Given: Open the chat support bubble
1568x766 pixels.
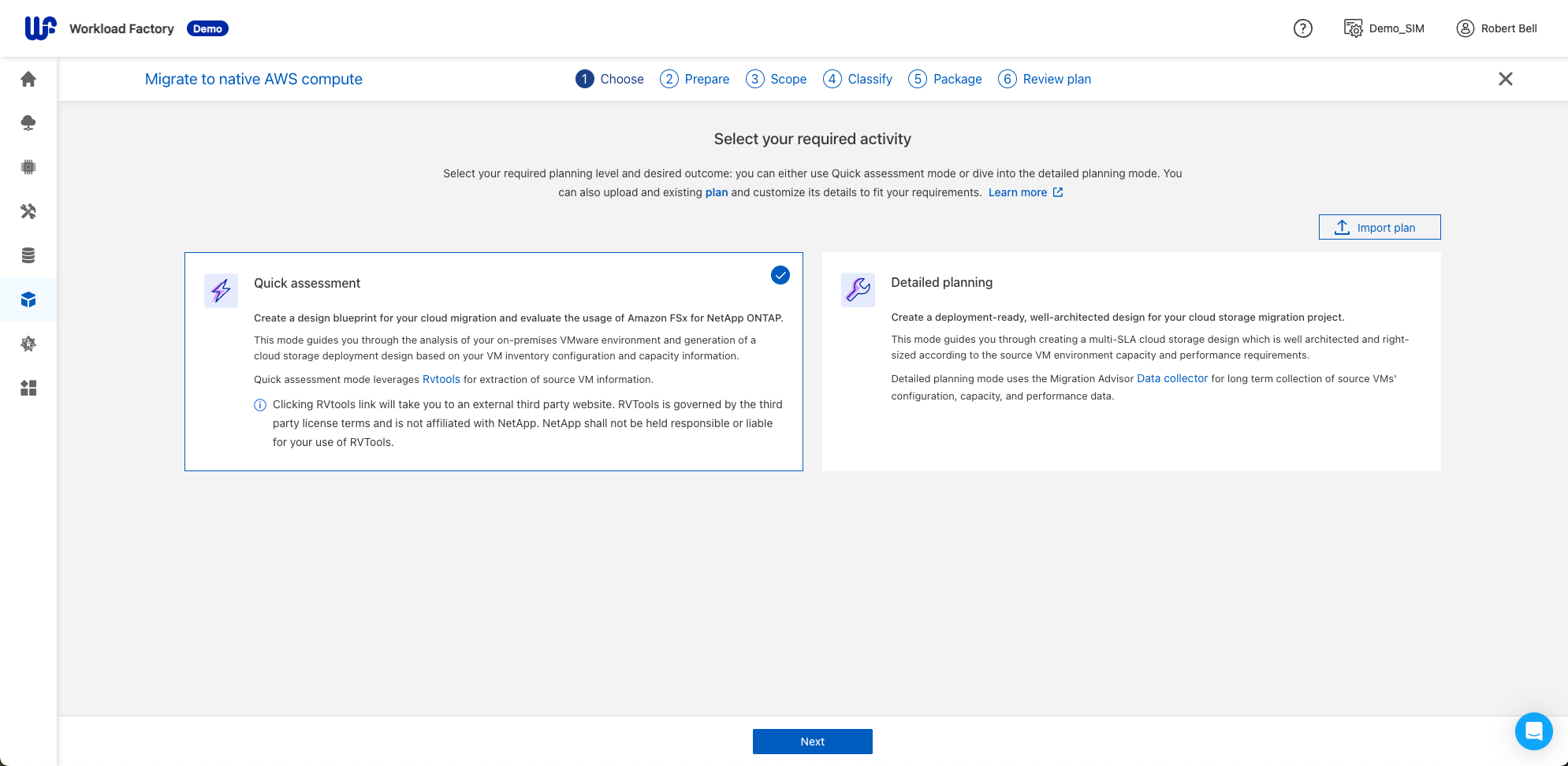Looking at the screenshot, I should [x=1534, y=731].
